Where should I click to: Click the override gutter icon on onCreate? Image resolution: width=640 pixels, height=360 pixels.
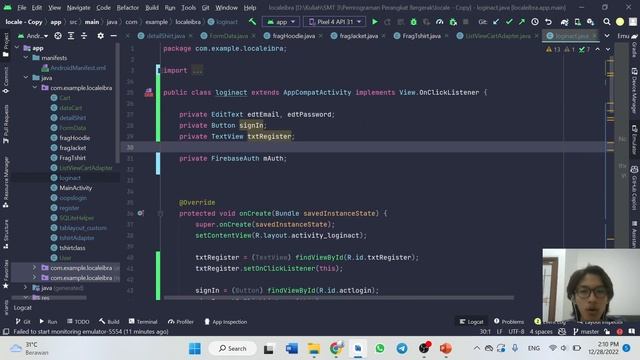[140, 213]
